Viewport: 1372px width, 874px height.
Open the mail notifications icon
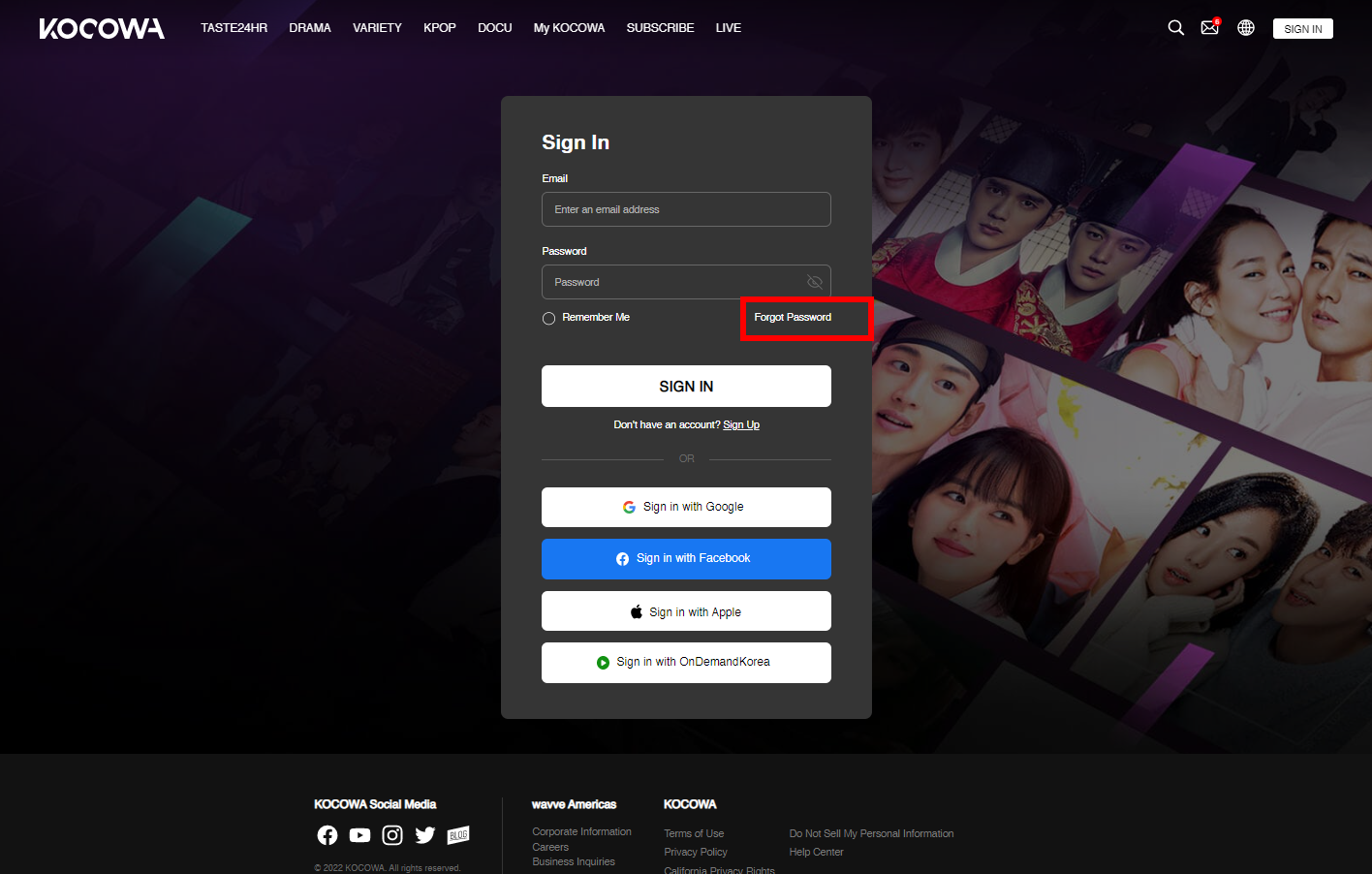[x=1210, y=27]
